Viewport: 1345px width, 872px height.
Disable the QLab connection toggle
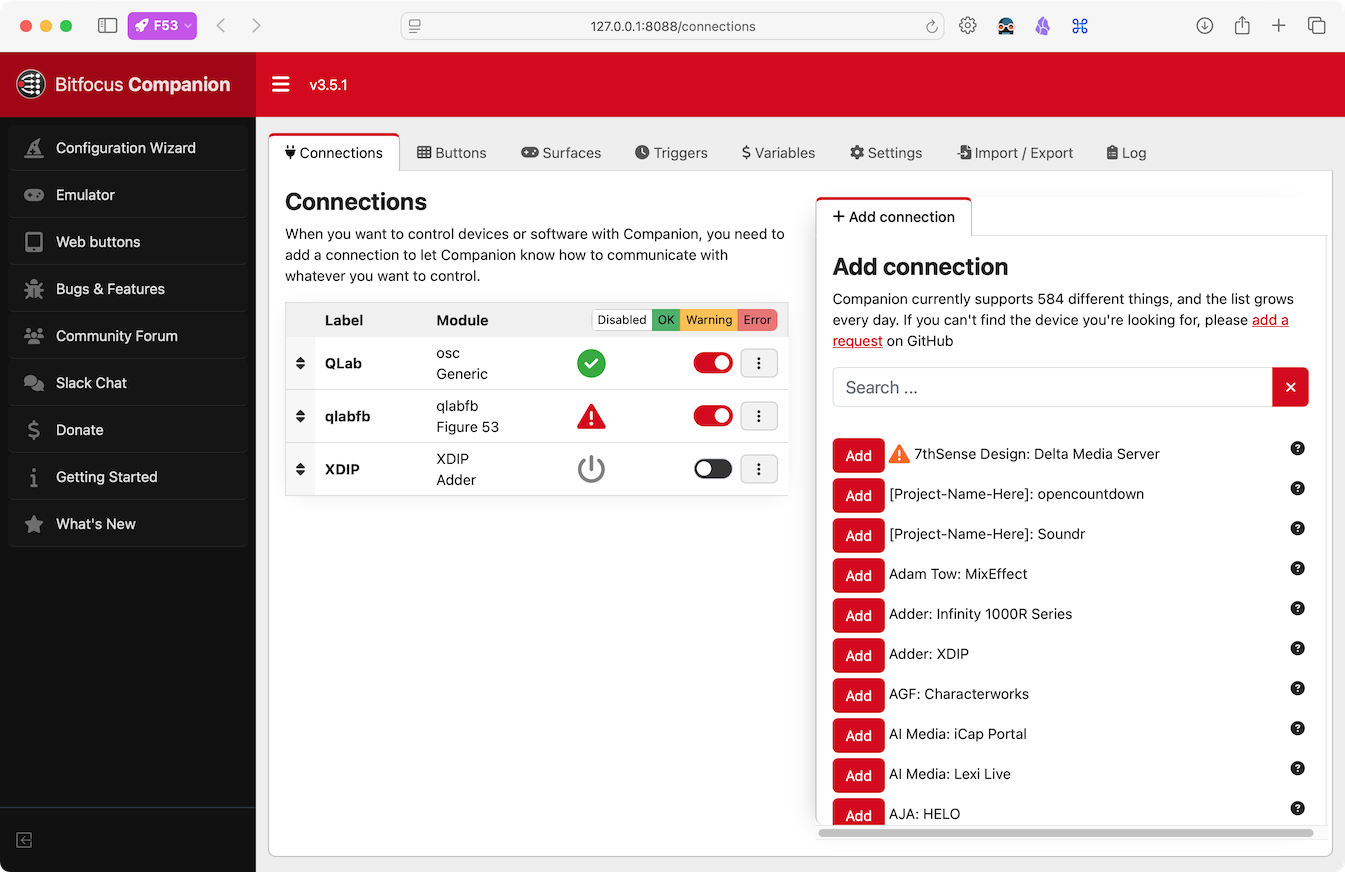point(713,363)
